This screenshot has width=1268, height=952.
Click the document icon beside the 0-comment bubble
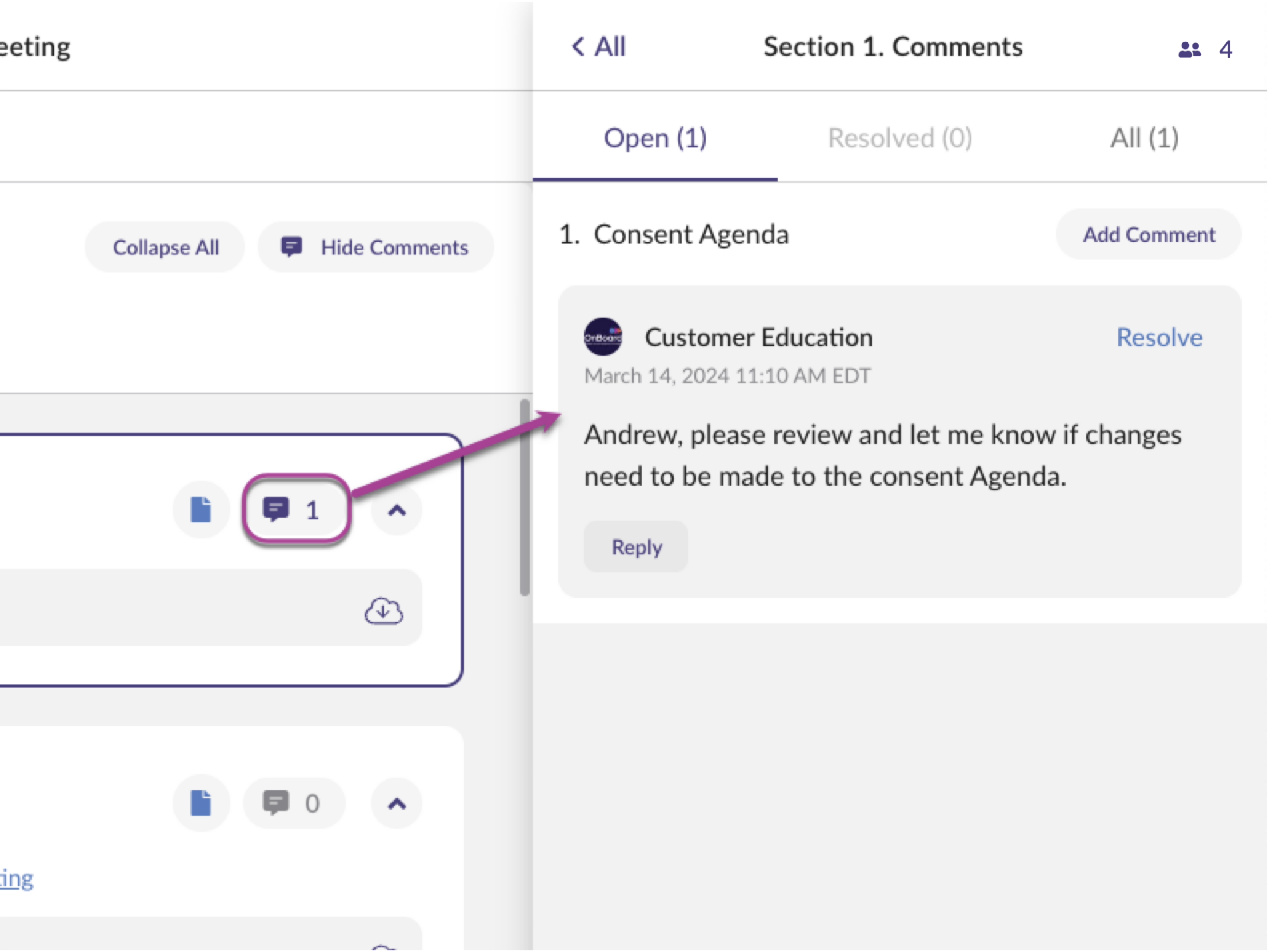(201, 804)
